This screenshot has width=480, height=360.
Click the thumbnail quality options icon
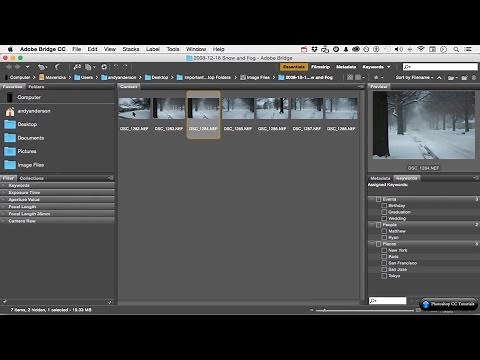(359, 77)
